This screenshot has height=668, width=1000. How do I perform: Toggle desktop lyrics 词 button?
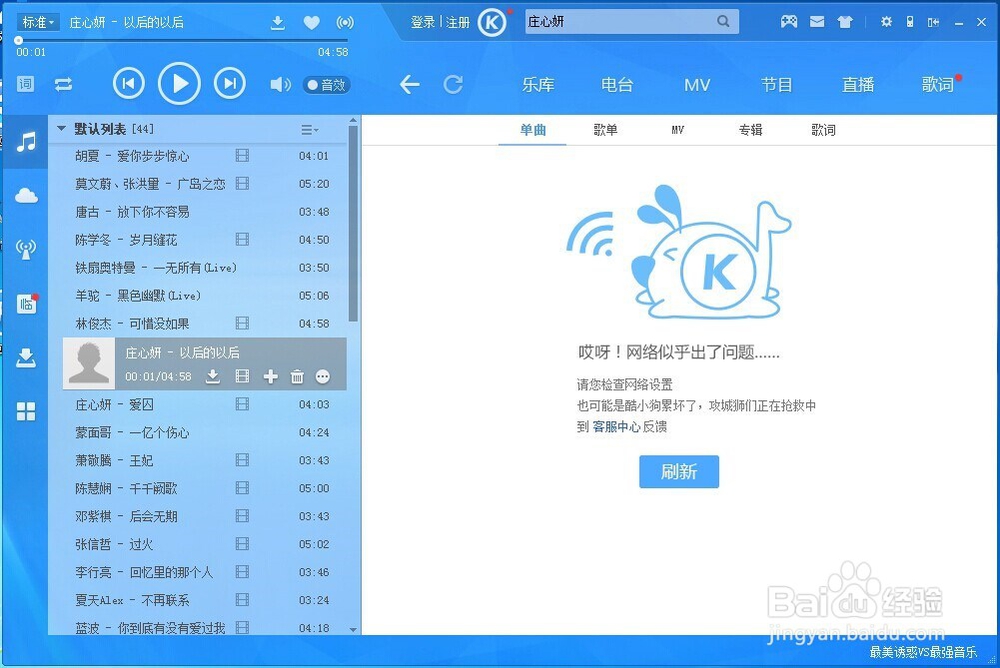(x=26, y=84)
